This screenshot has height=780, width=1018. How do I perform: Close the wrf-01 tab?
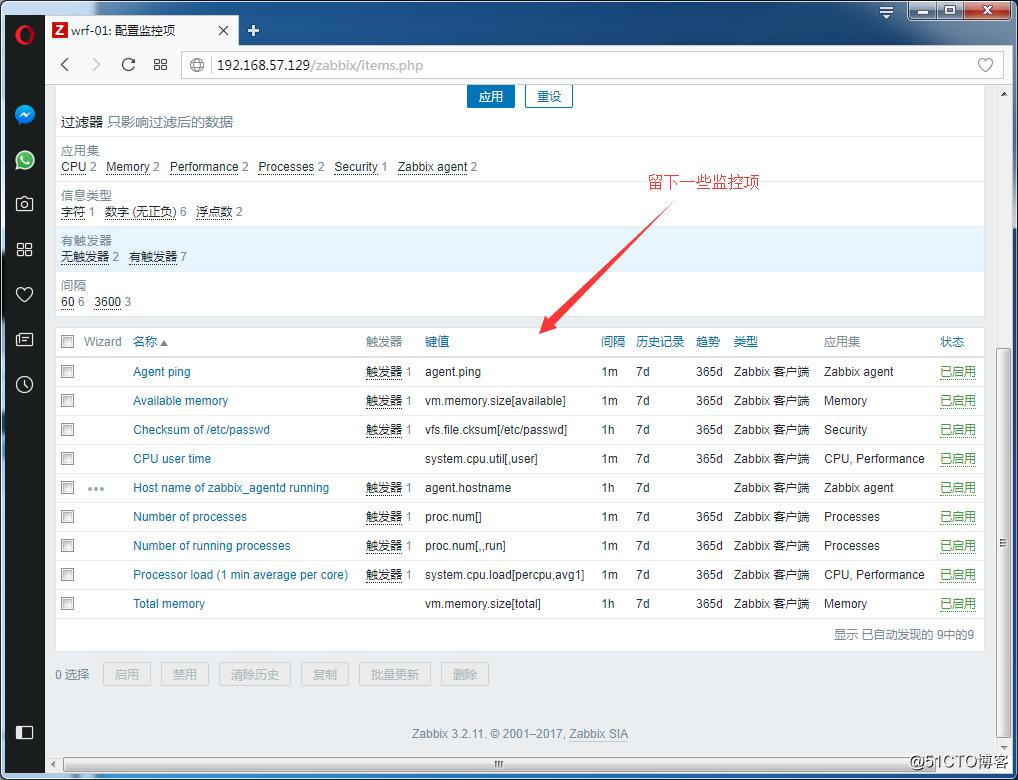(x=223, y=31)
